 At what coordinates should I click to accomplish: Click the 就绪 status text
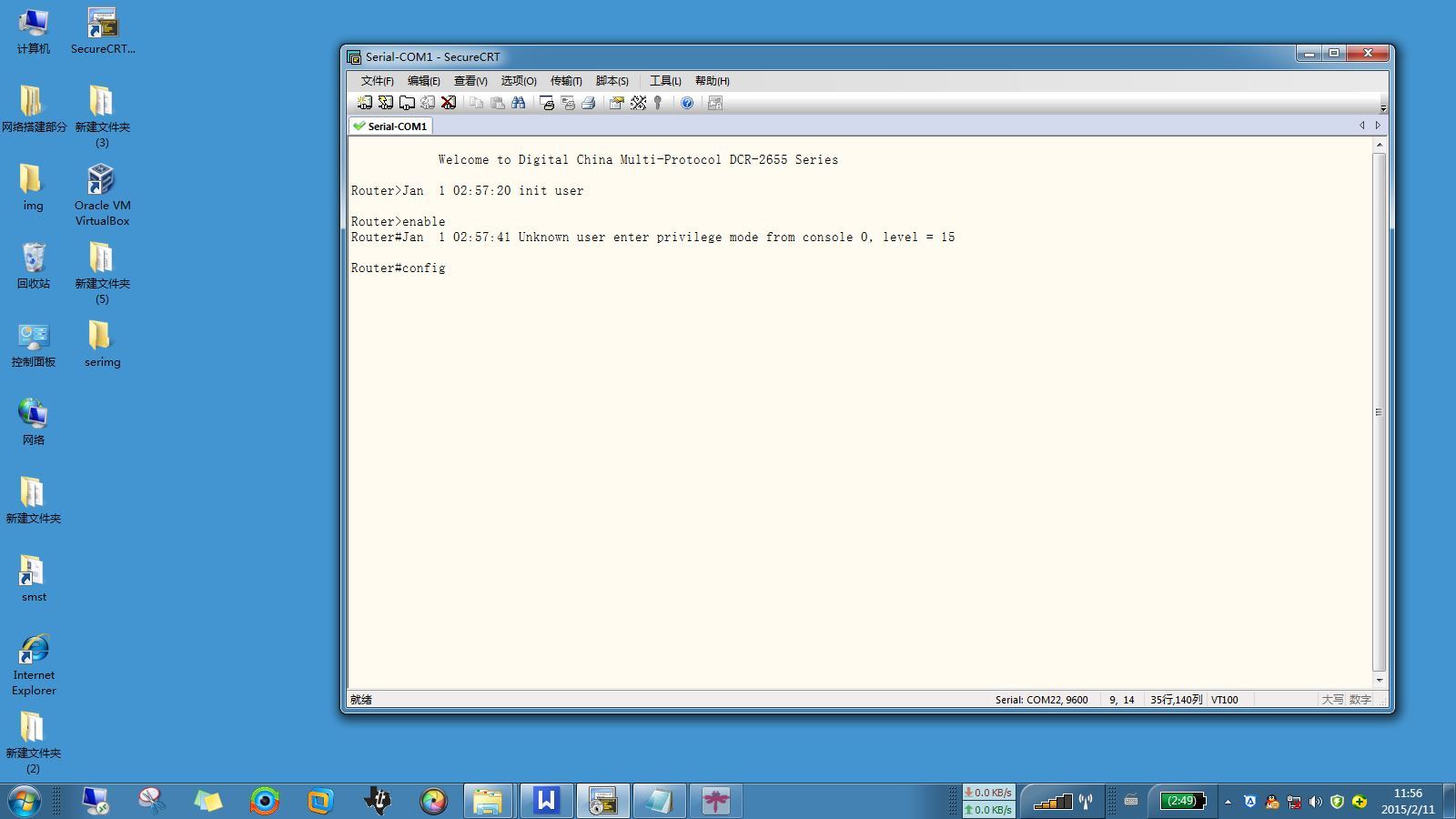[361, 700]
